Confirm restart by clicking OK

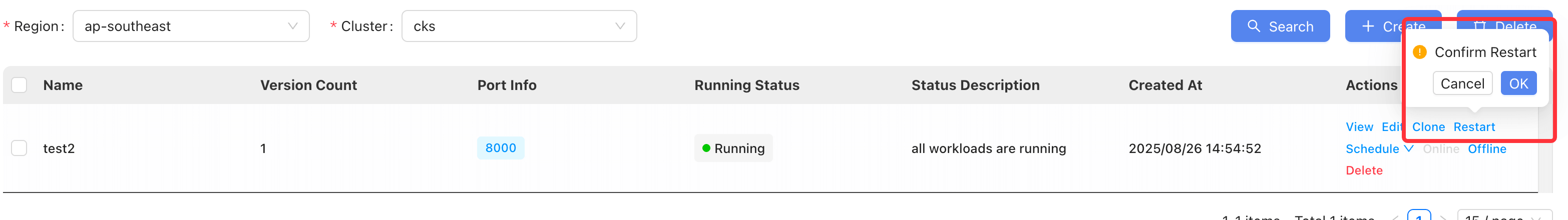pyautogui.click(x=1518, y=83)
